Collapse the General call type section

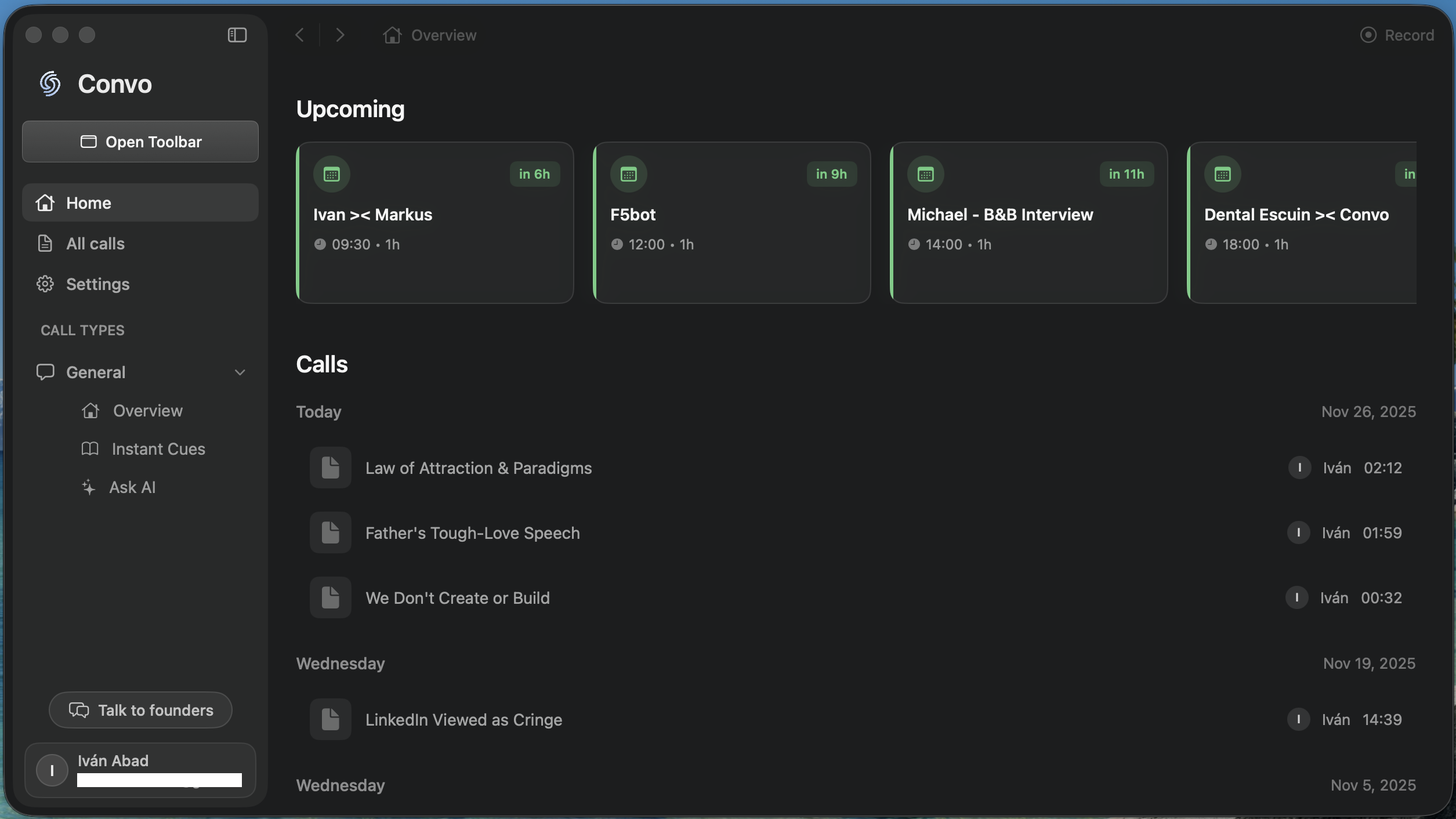(x=240, y=372)
